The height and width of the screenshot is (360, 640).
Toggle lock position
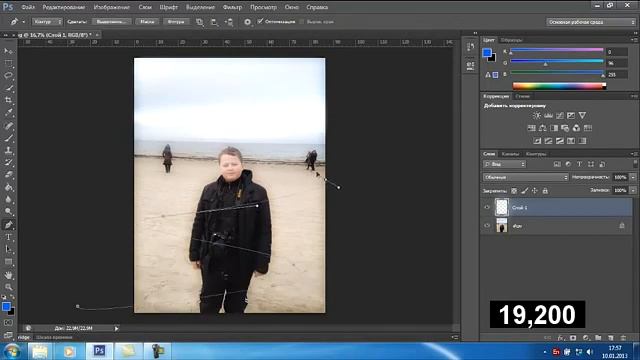tap(535, 191)
